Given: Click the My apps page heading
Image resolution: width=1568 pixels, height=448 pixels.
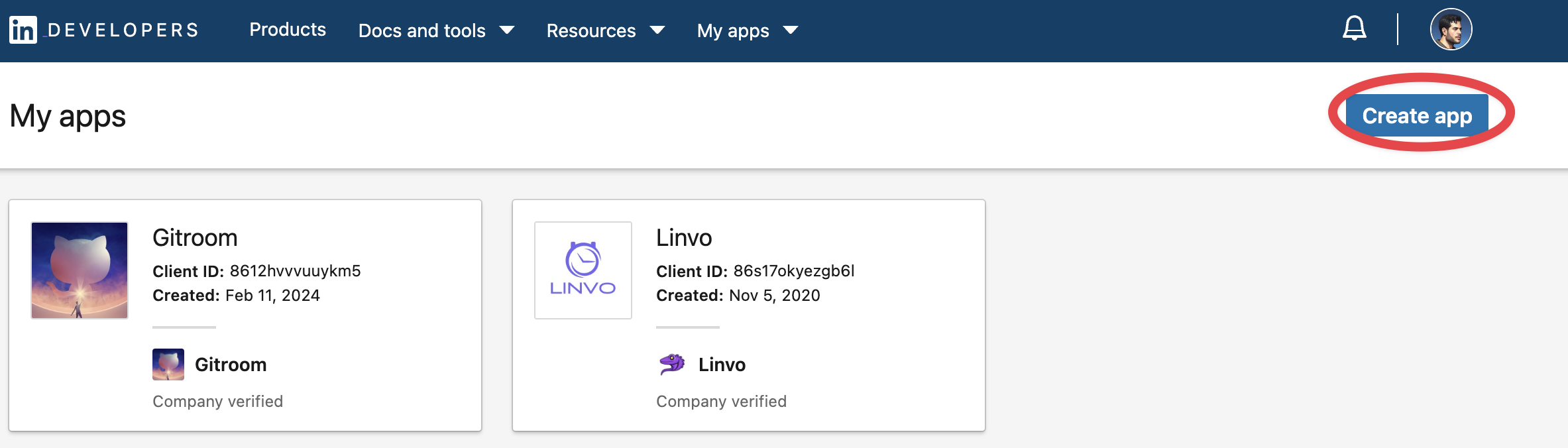Looking at the screenshot, I should pos(68,117).
